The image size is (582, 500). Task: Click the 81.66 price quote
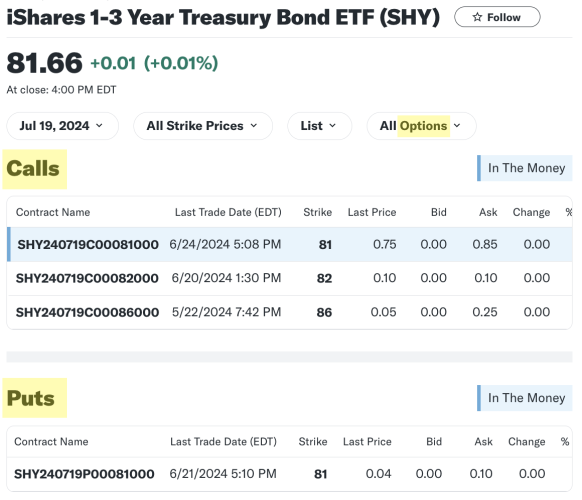point(45,63)
